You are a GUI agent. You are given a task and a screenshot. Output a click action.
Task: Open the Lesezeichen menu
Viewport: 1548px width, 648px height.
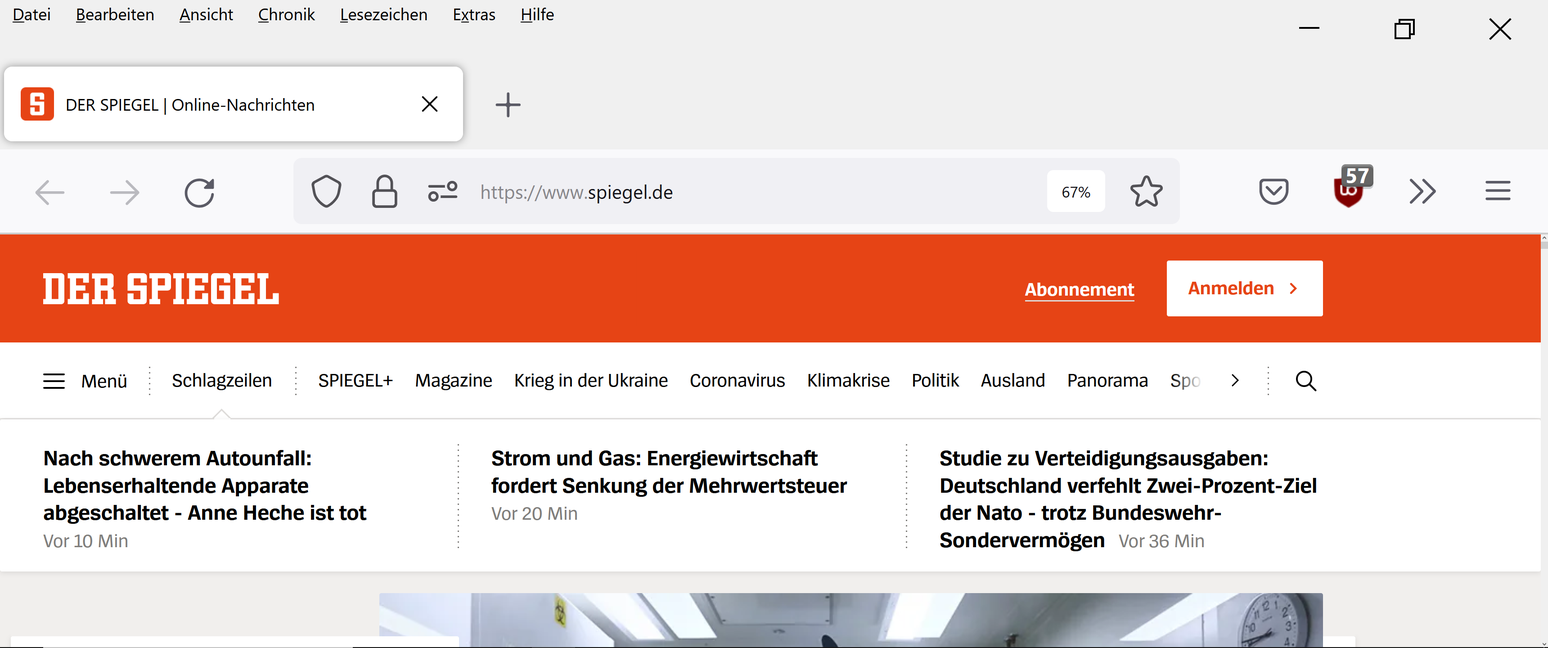click(384, 15)
